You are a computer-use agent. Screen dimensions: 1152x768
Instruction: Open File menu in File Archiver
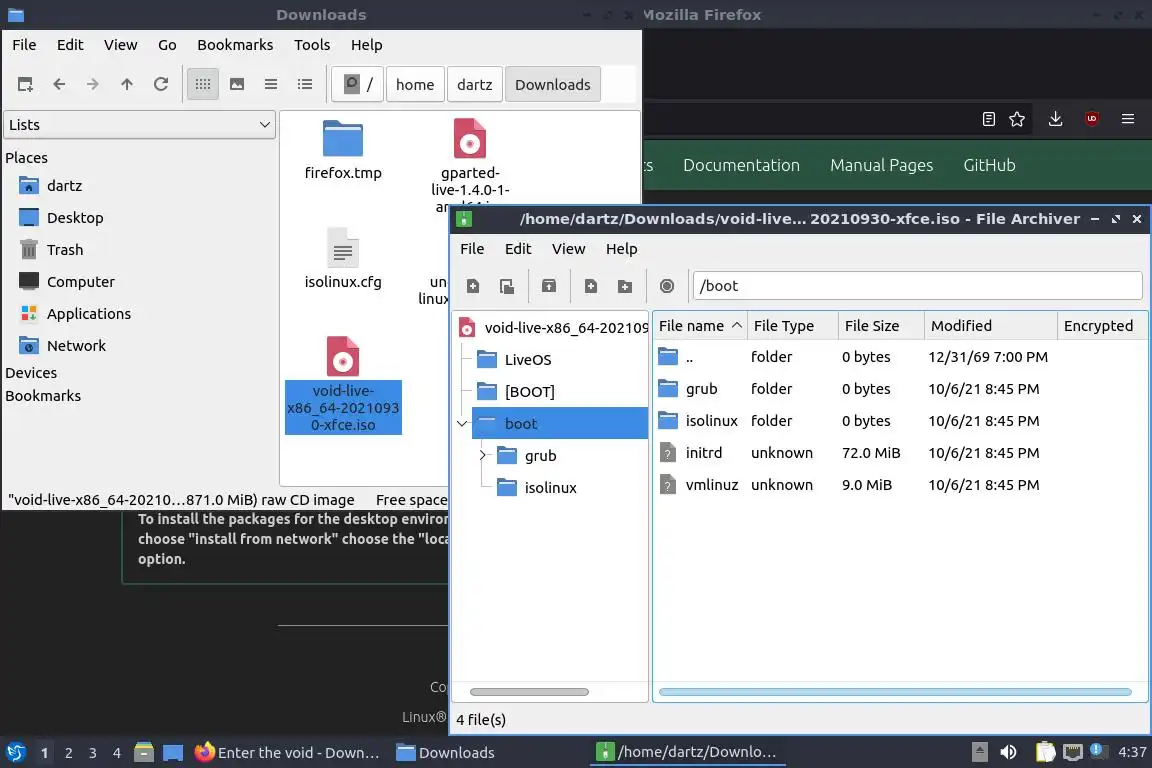tap(472, 248)
